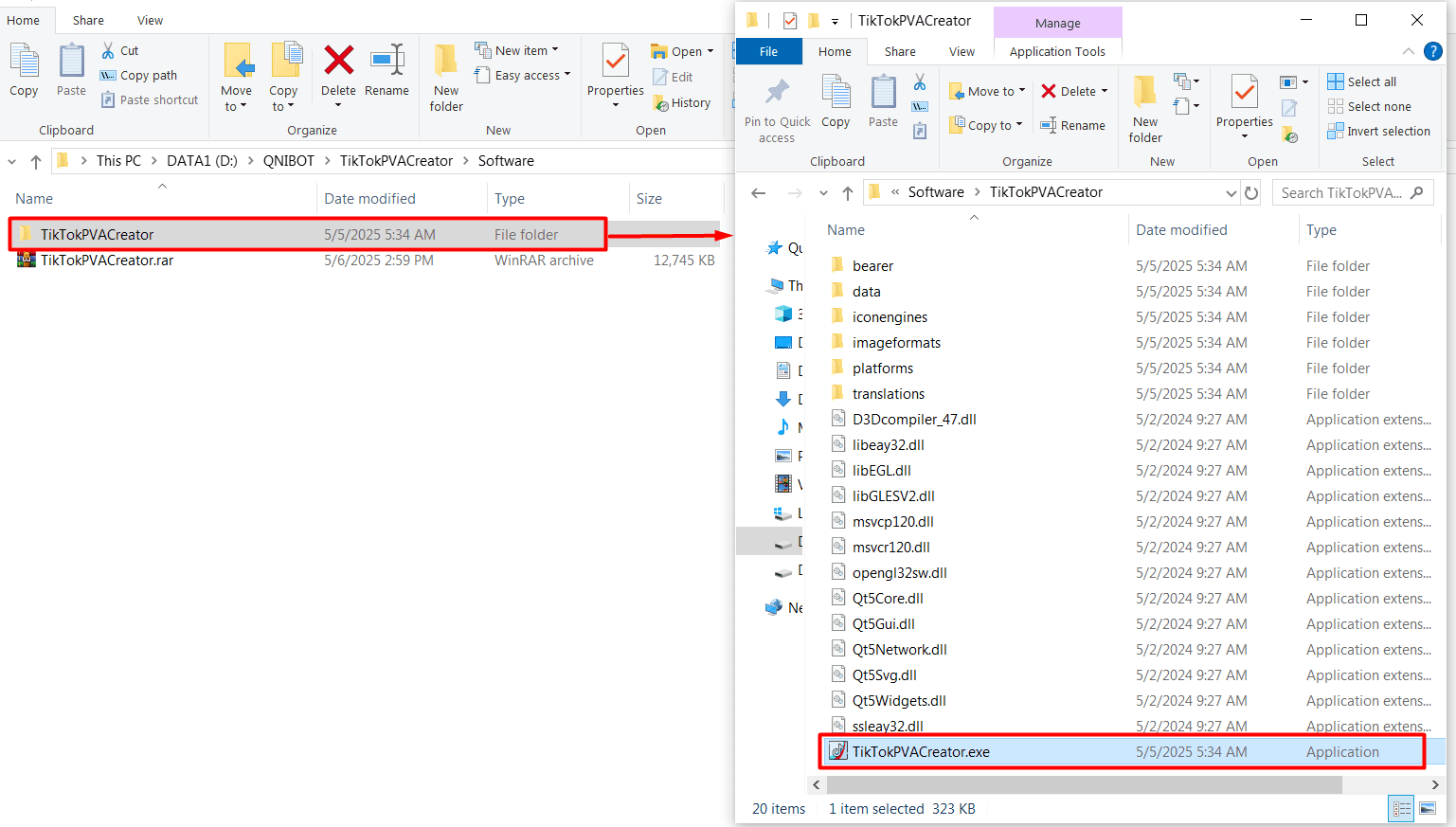
Task: Select the Application Tools tab
Action: point(1057,51)
